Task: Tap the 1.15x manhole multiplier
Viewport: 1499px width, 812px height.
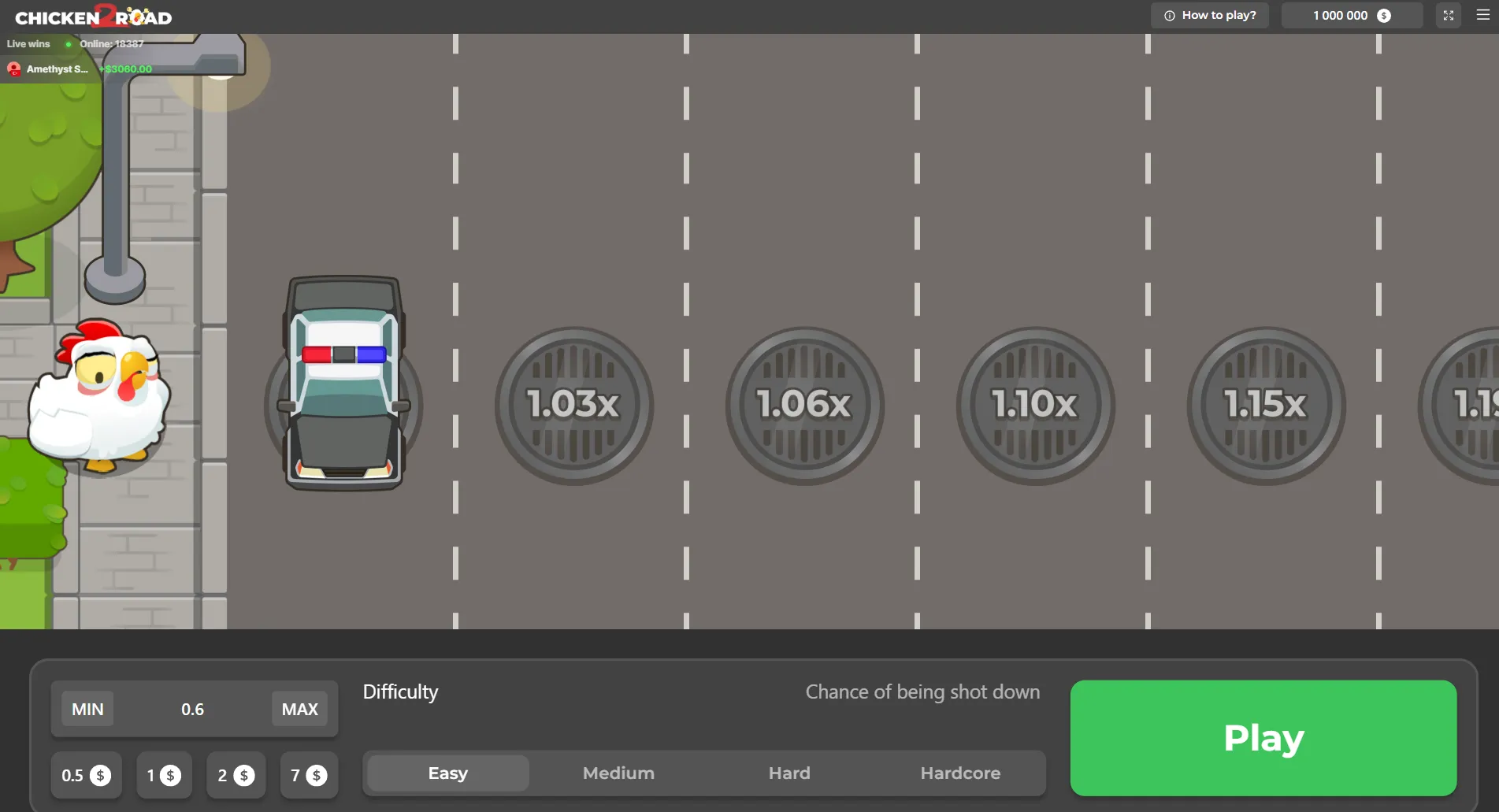Action: [x=1266, y=406]
